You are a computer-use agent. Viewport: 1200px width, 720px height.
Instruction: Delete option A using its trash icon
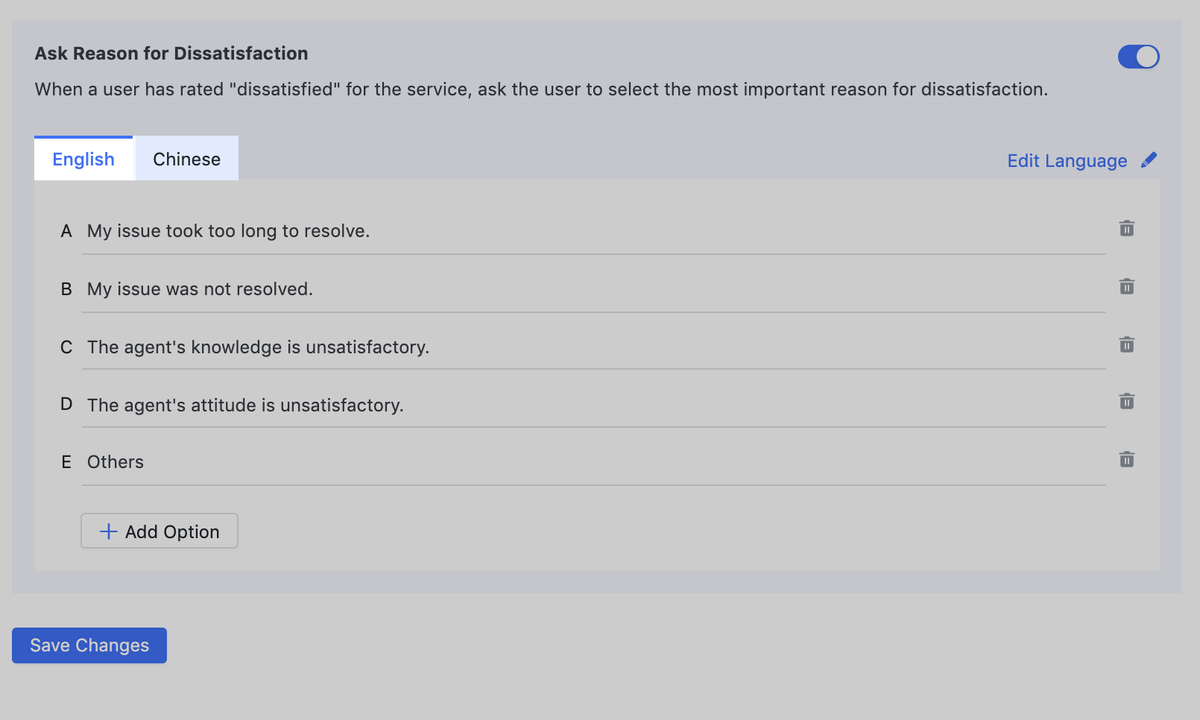pos(1126,229)
